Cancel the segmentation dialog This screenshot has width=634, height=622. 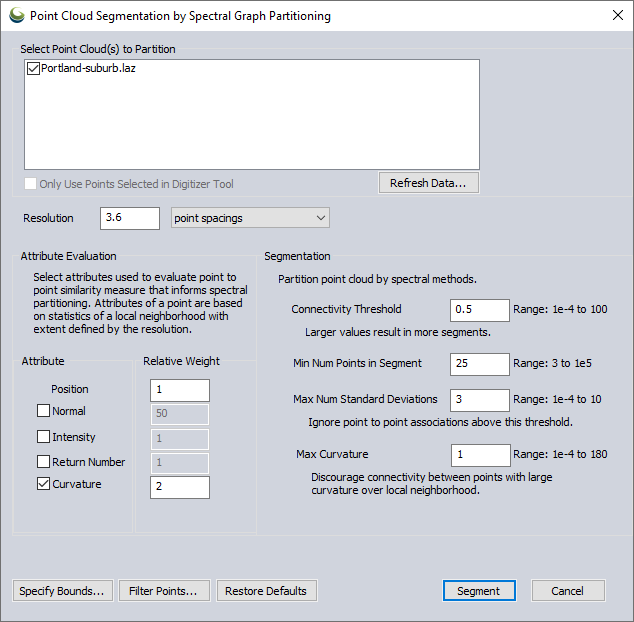[x=568, y=591]
